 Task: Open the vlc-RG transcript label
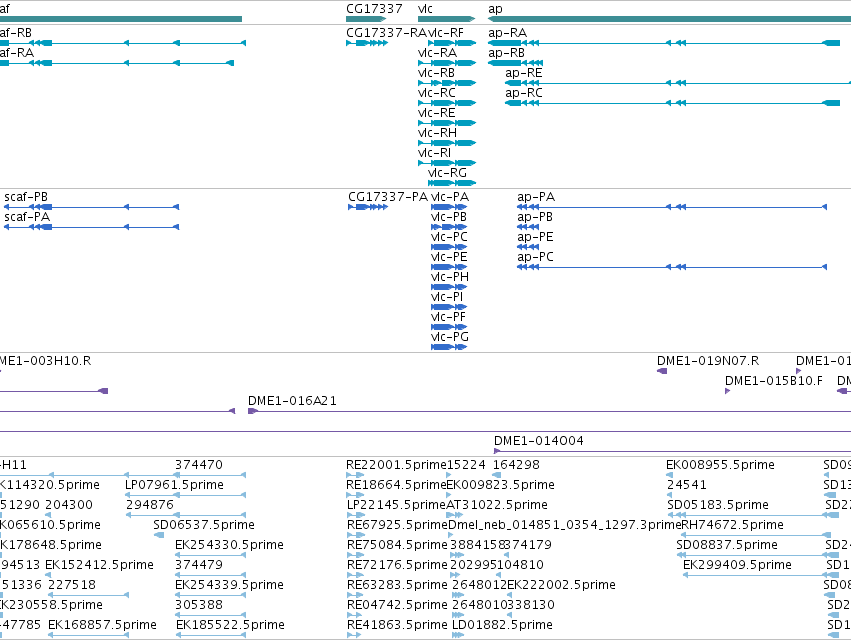[447, 173]
